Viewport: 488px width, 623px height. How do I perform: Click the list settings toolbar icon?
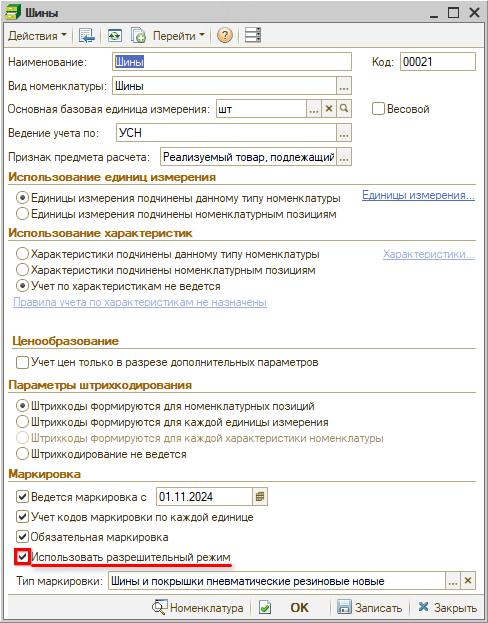click(253, 35)
